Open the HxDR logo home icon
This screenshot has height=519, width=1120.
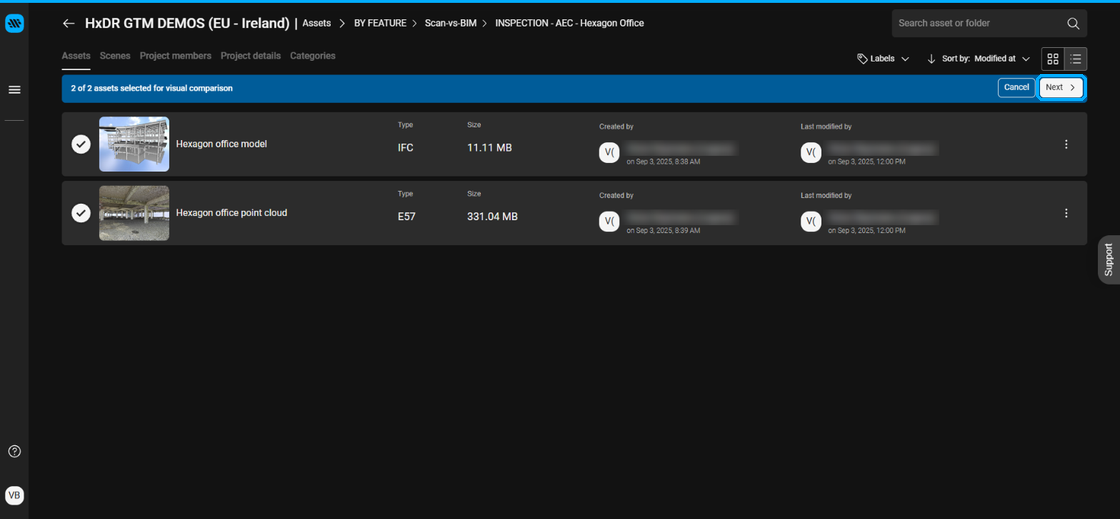[x=14, y=24]
